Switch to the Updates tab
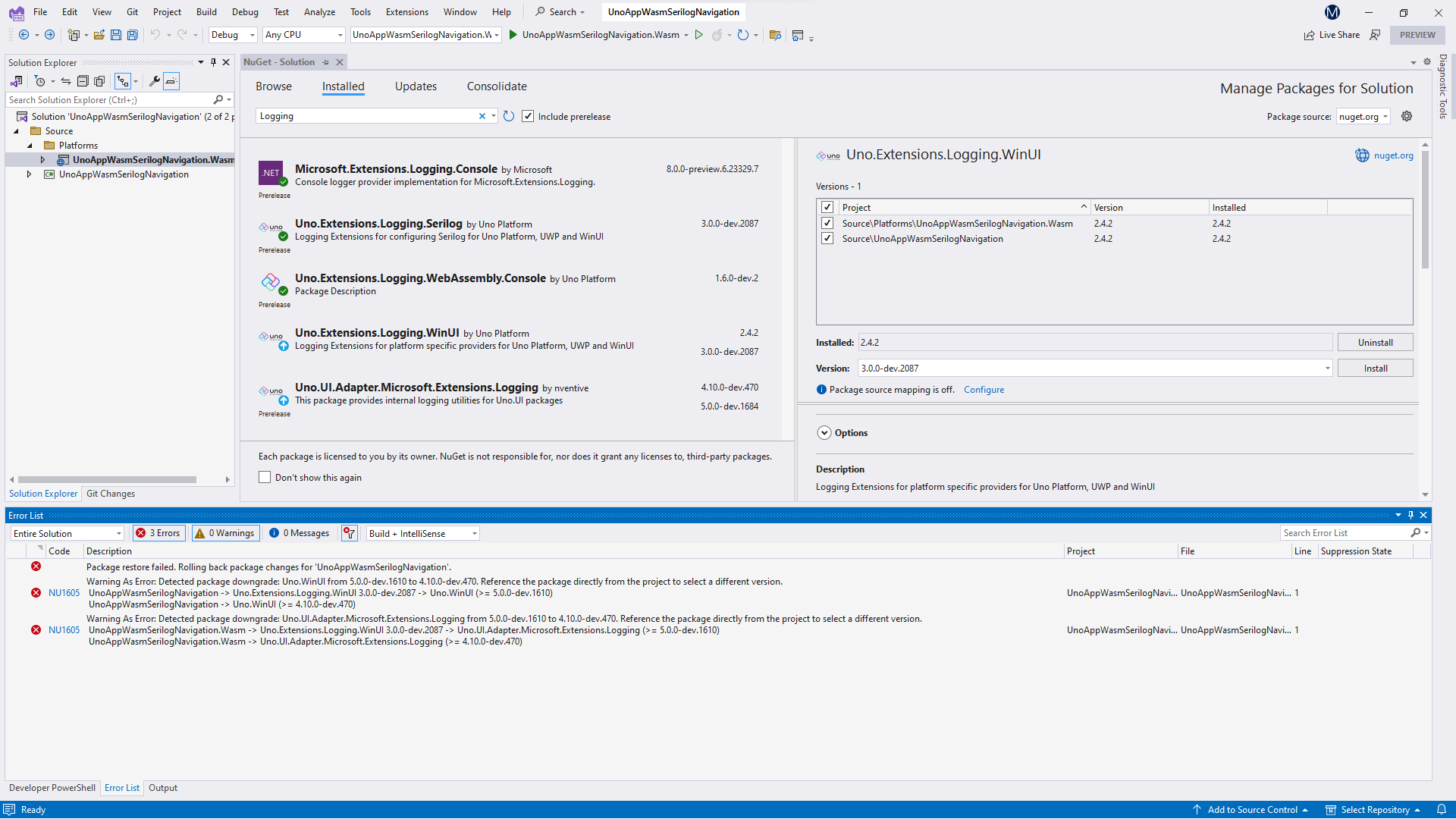This screenshot has width=1456, height=819. 416,86
